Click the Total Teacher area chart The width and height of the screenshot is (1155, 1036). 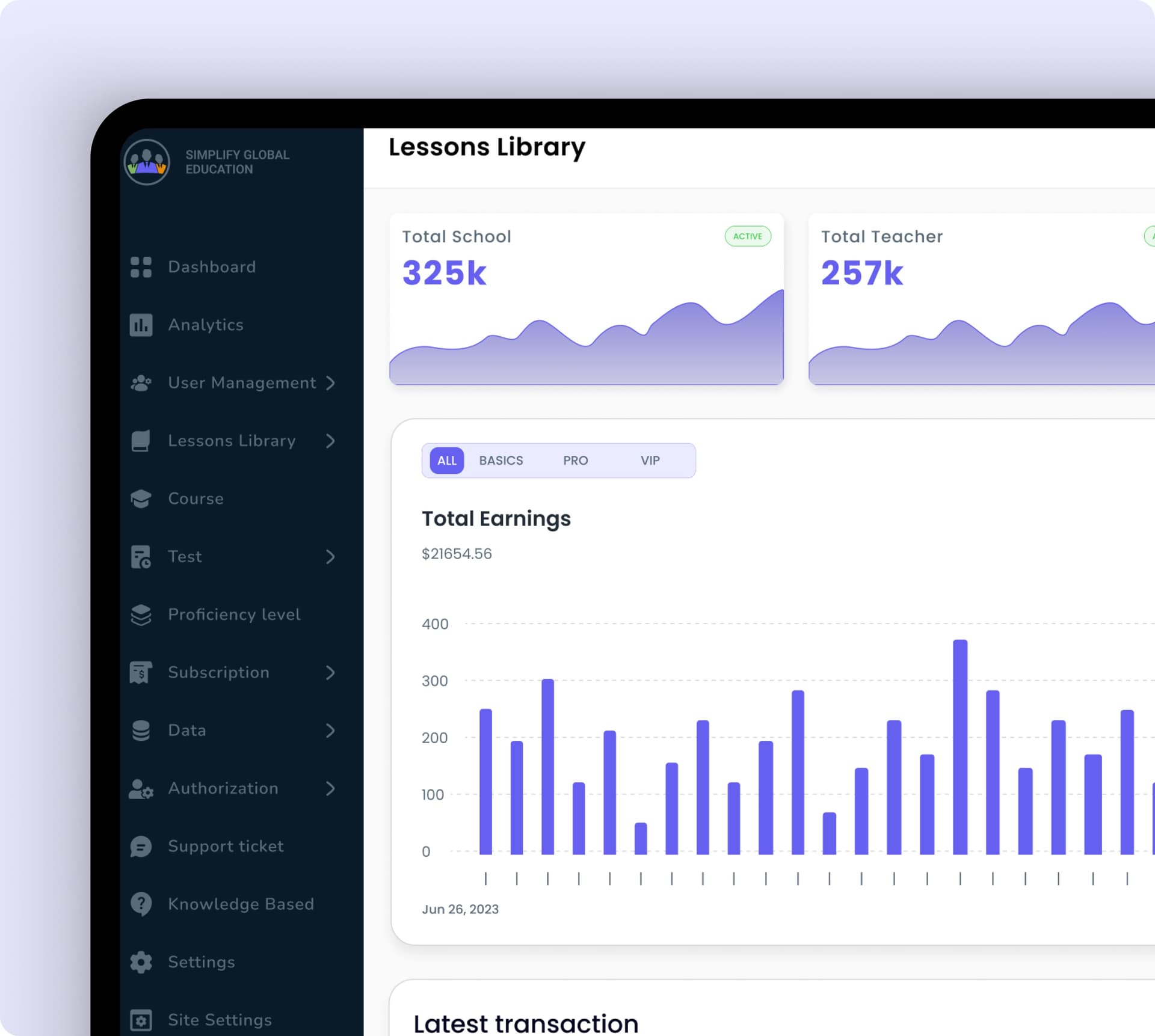982,343
